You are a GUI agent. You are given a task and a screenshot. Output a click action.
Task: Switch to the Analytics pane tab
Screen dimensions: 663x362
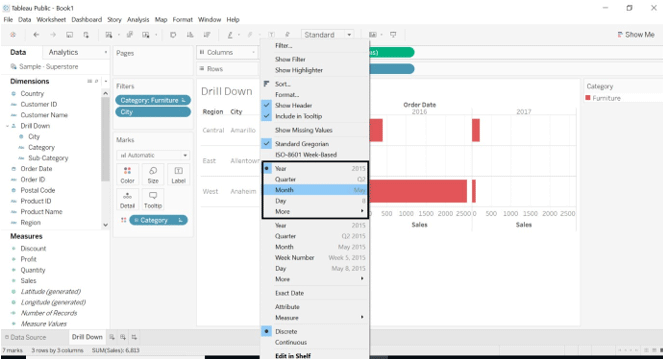pos(63,52)
